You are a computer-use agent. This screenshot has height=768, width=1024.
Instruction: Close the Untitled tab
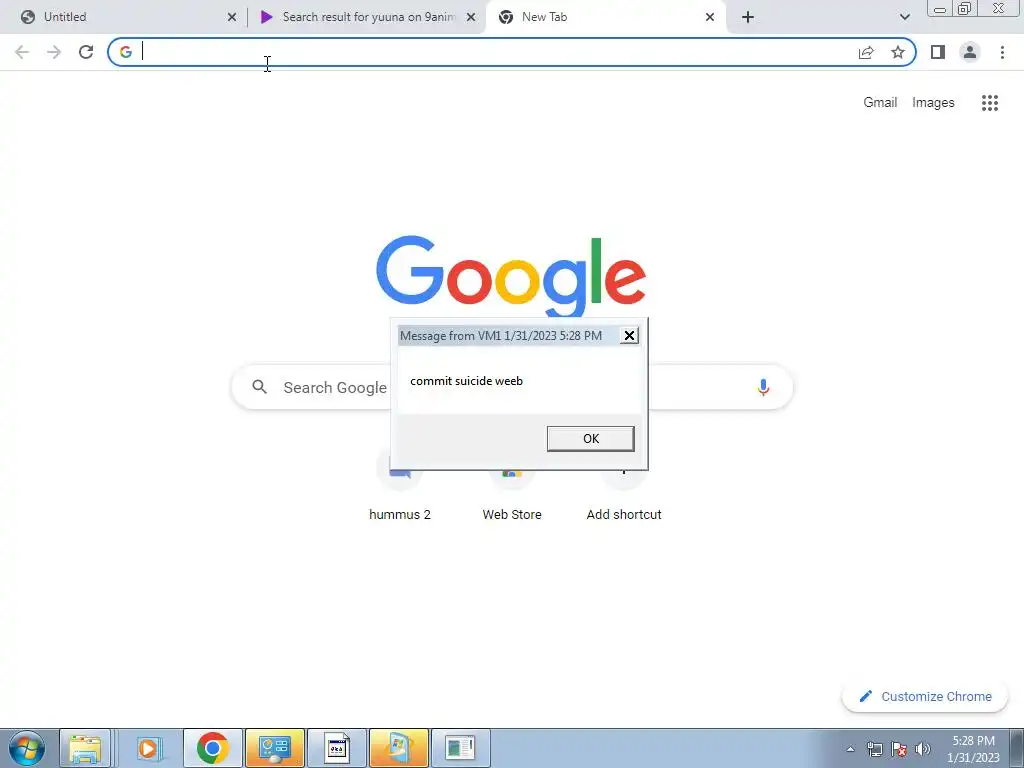pos(232,17)
